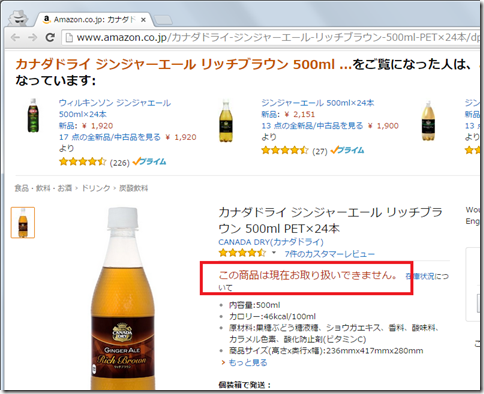This screenshot has width=484, height=394.
Task: Open ドリンク breadcrumb
Action: 96,188
